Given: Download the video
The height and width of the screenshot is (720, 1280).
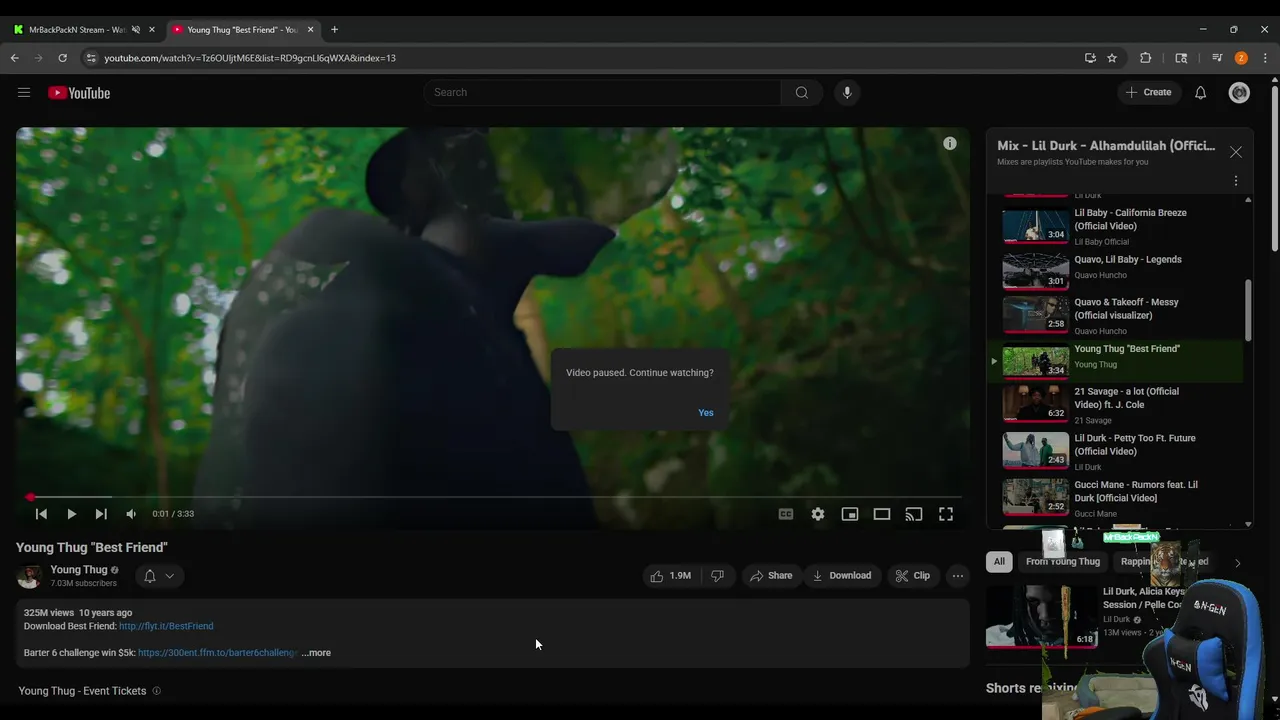Looking at the screenshot, I should [842, 576].
